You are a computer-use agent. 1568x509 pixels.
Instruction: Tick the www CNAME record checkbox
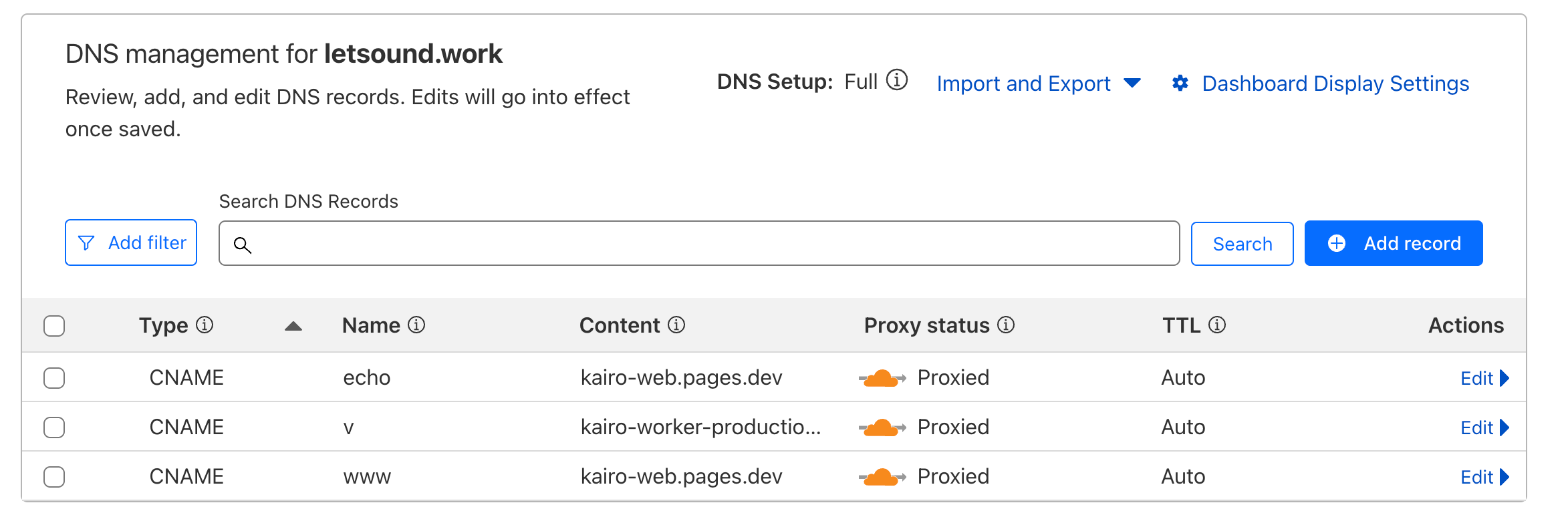54,477
